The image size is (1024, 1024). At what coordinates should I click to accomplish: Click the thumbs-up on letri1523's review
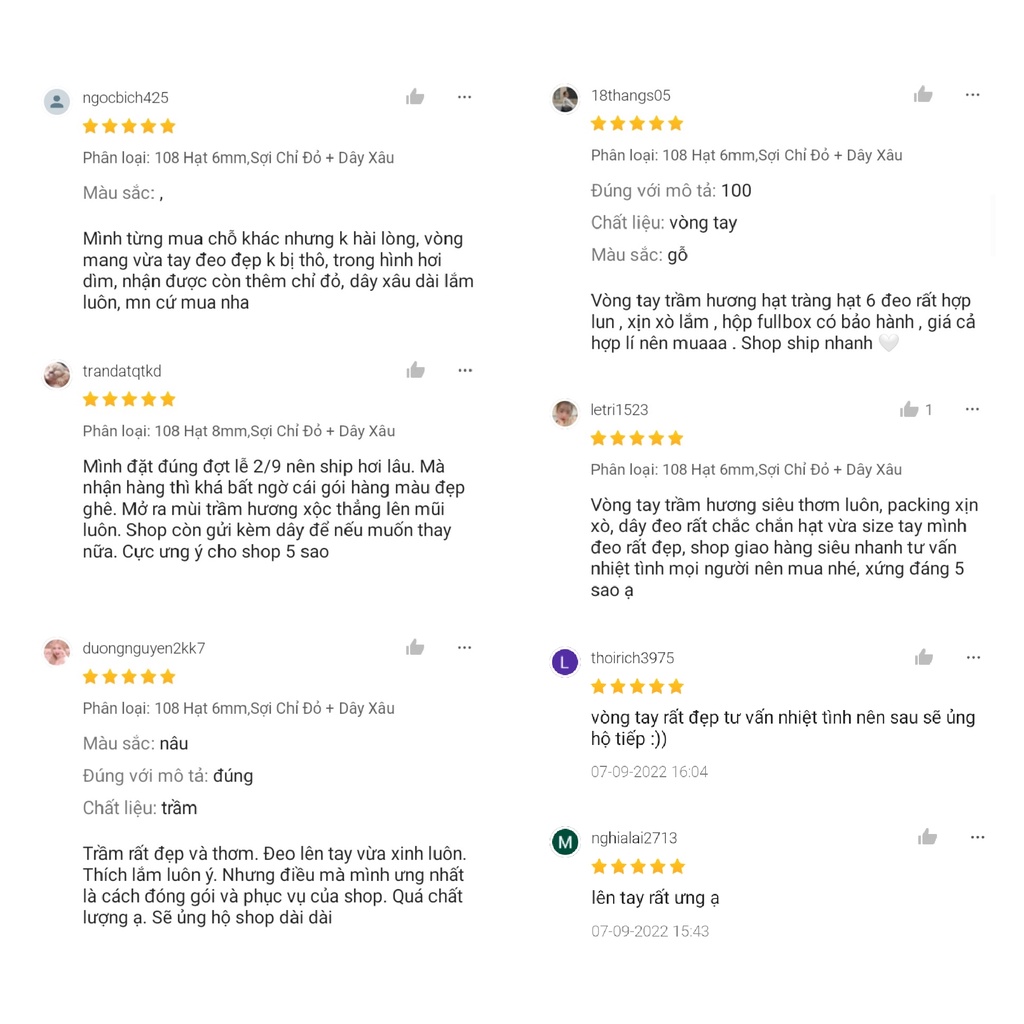(x=909, y=409)
